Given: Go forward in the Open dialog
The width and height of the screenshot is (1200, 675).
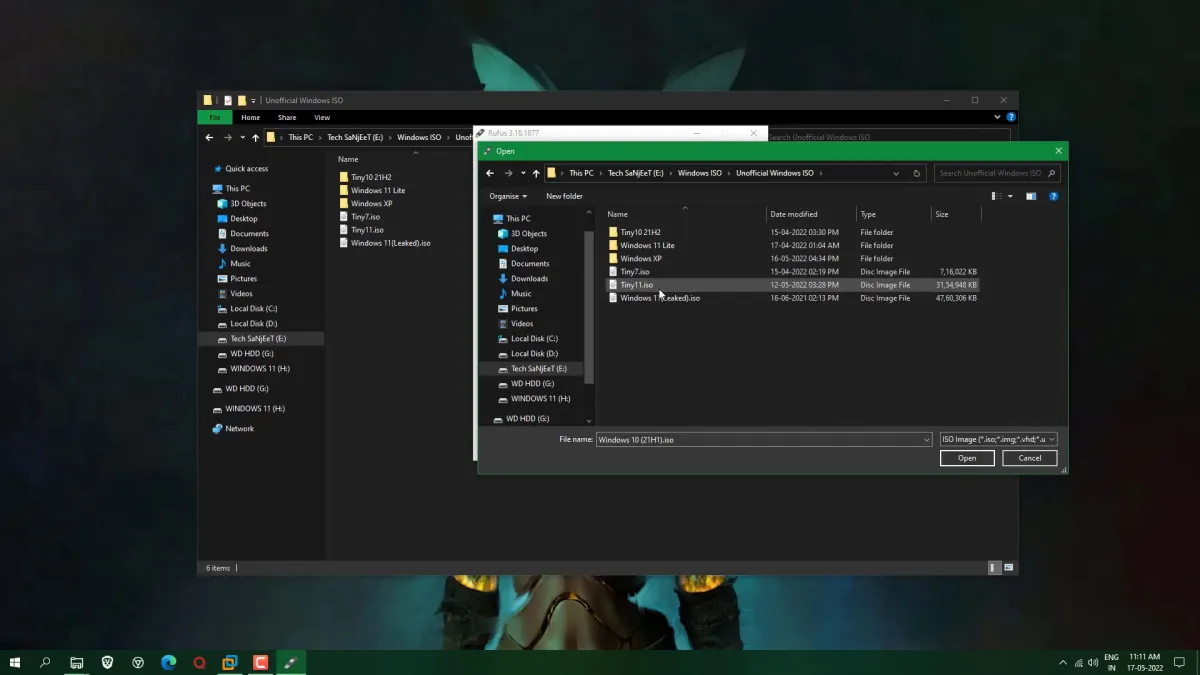Looking at the screenshot, I should pos(508,173).
